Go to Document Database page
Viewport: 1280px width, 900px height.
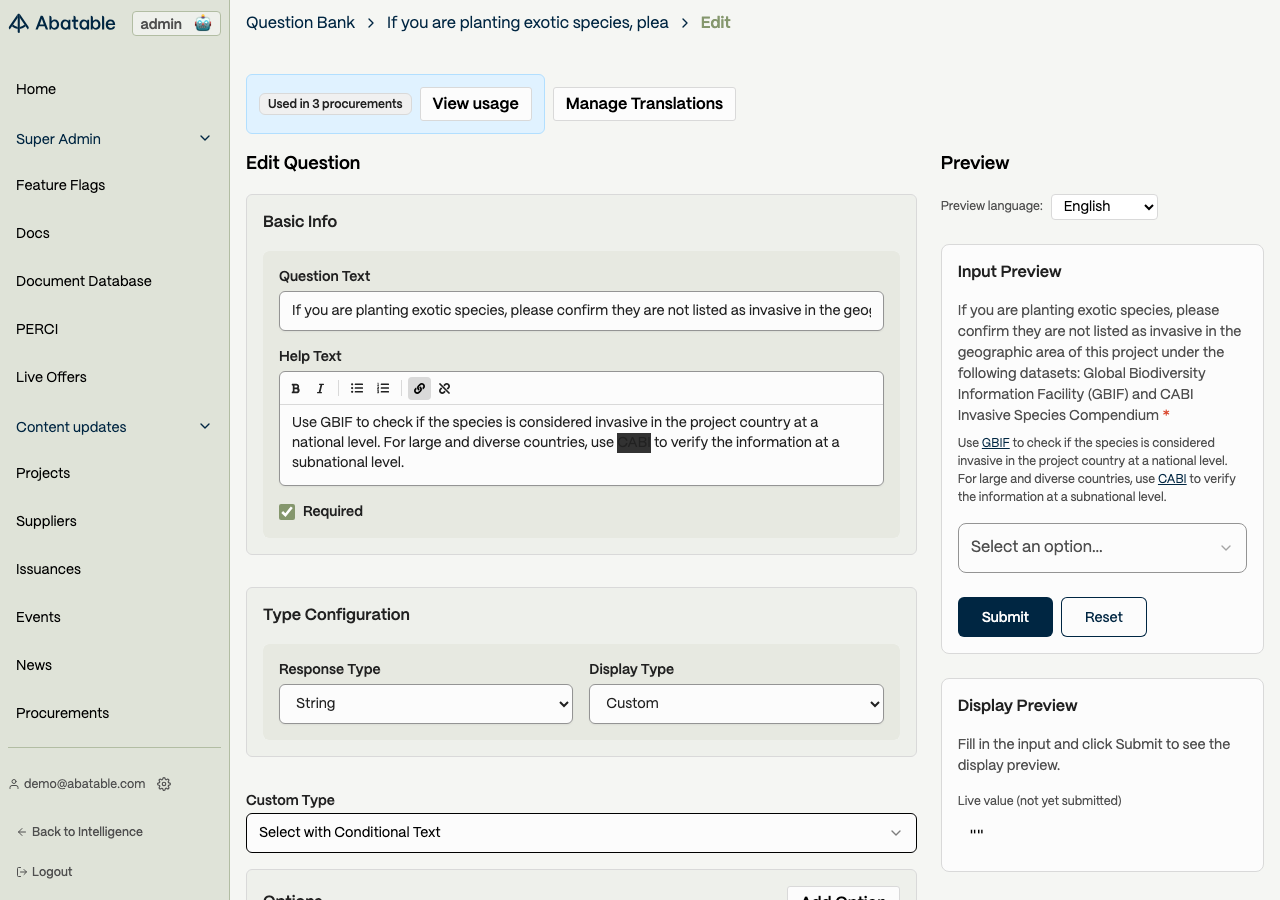84,281
